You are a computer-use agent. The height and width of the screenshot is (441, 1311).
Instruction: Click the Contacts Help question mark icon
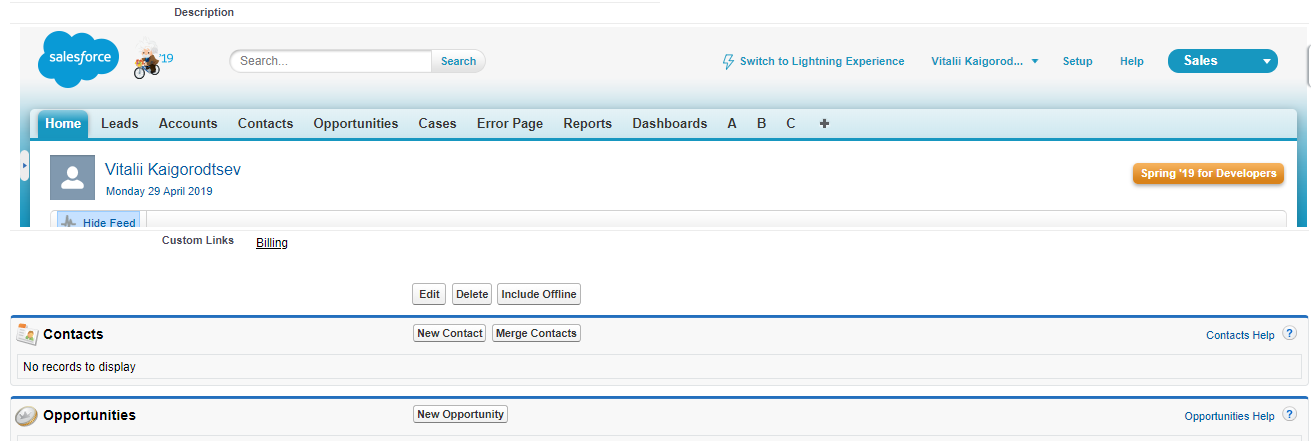click(1289, 334)
